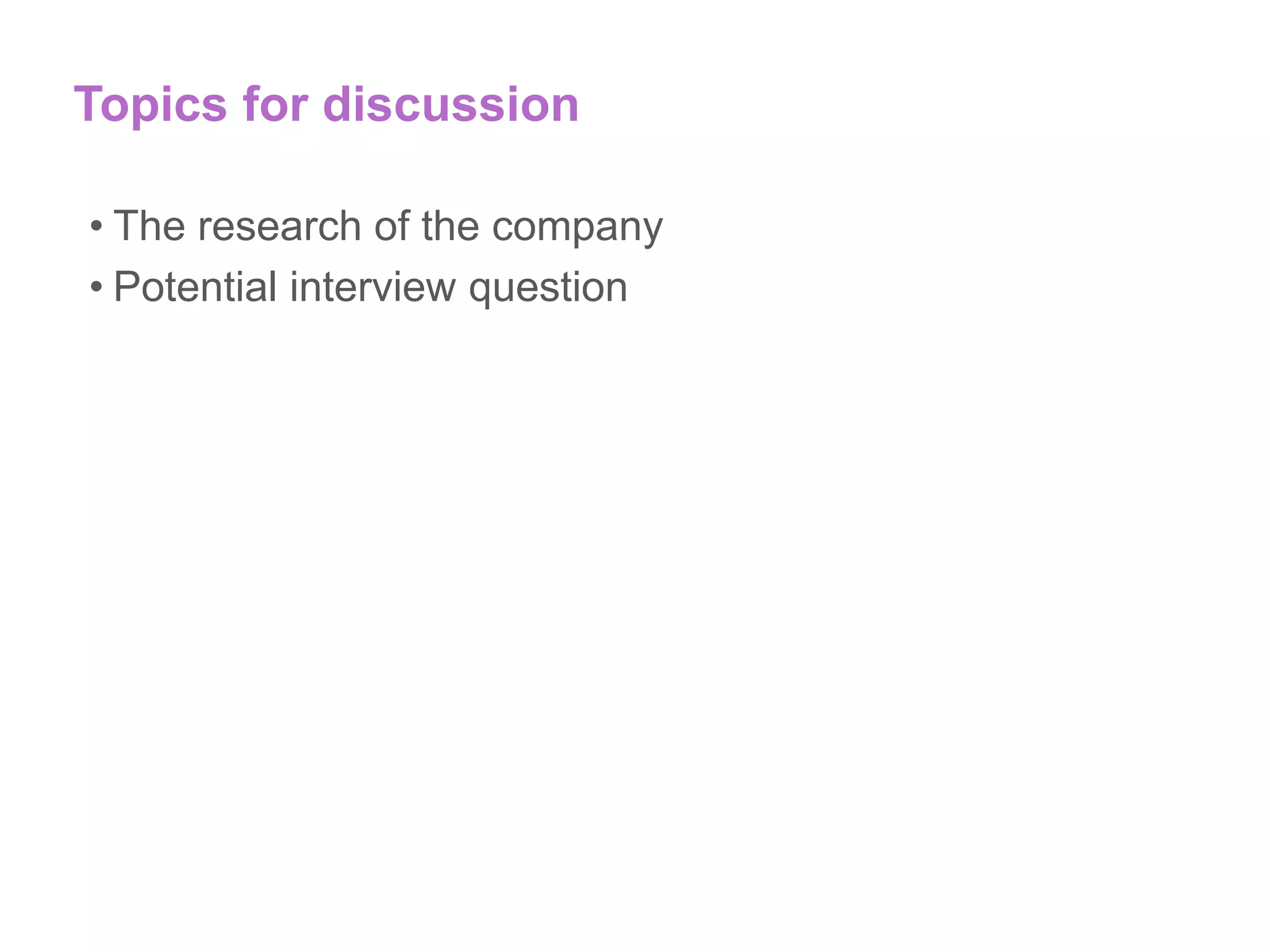Select 'The research of the company' bullet line
The image size is (1270, 952).
point(388,226)
